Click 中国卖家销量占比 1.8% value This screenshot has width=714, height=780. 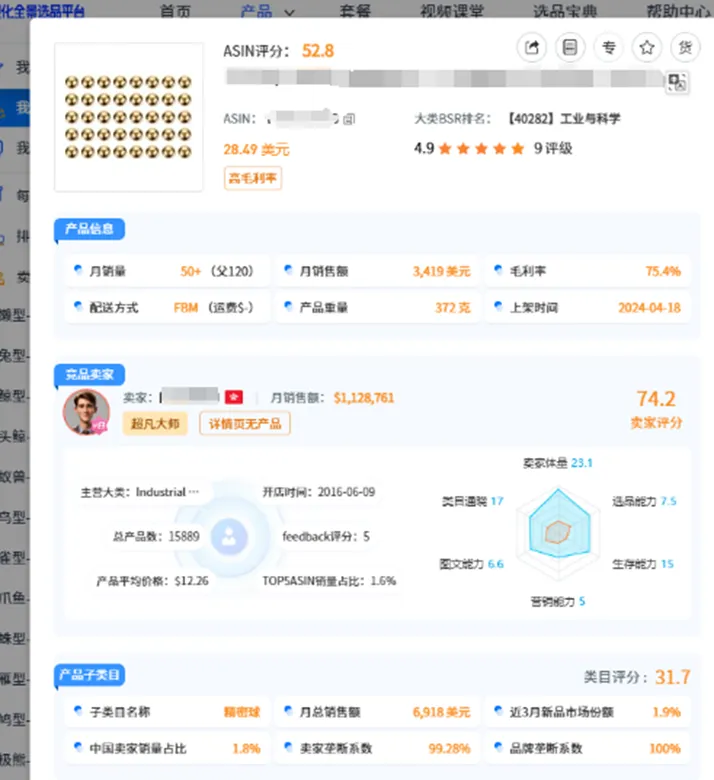(246, 749)
